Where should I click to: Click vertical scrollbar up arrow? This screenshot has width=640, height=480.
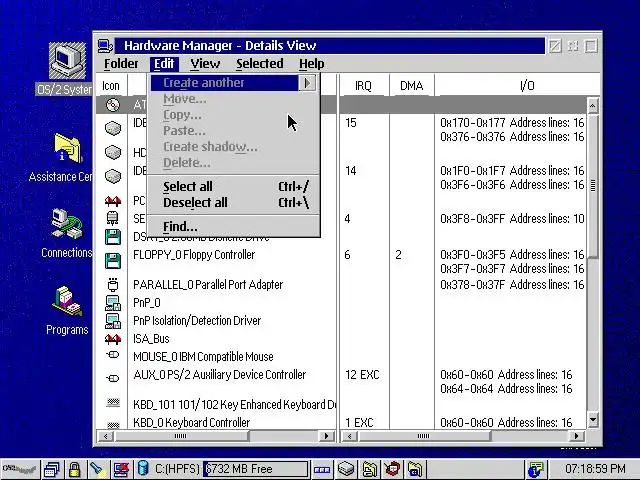click(x=593, y=106)
